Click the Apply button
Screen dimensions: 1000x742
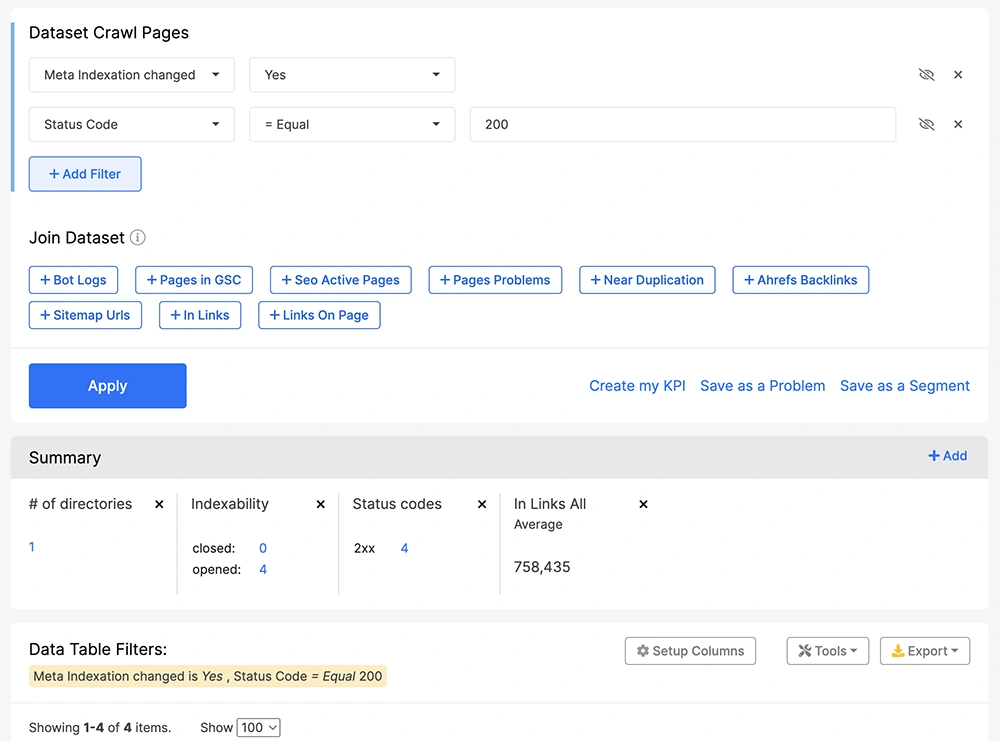pos(107,386)
